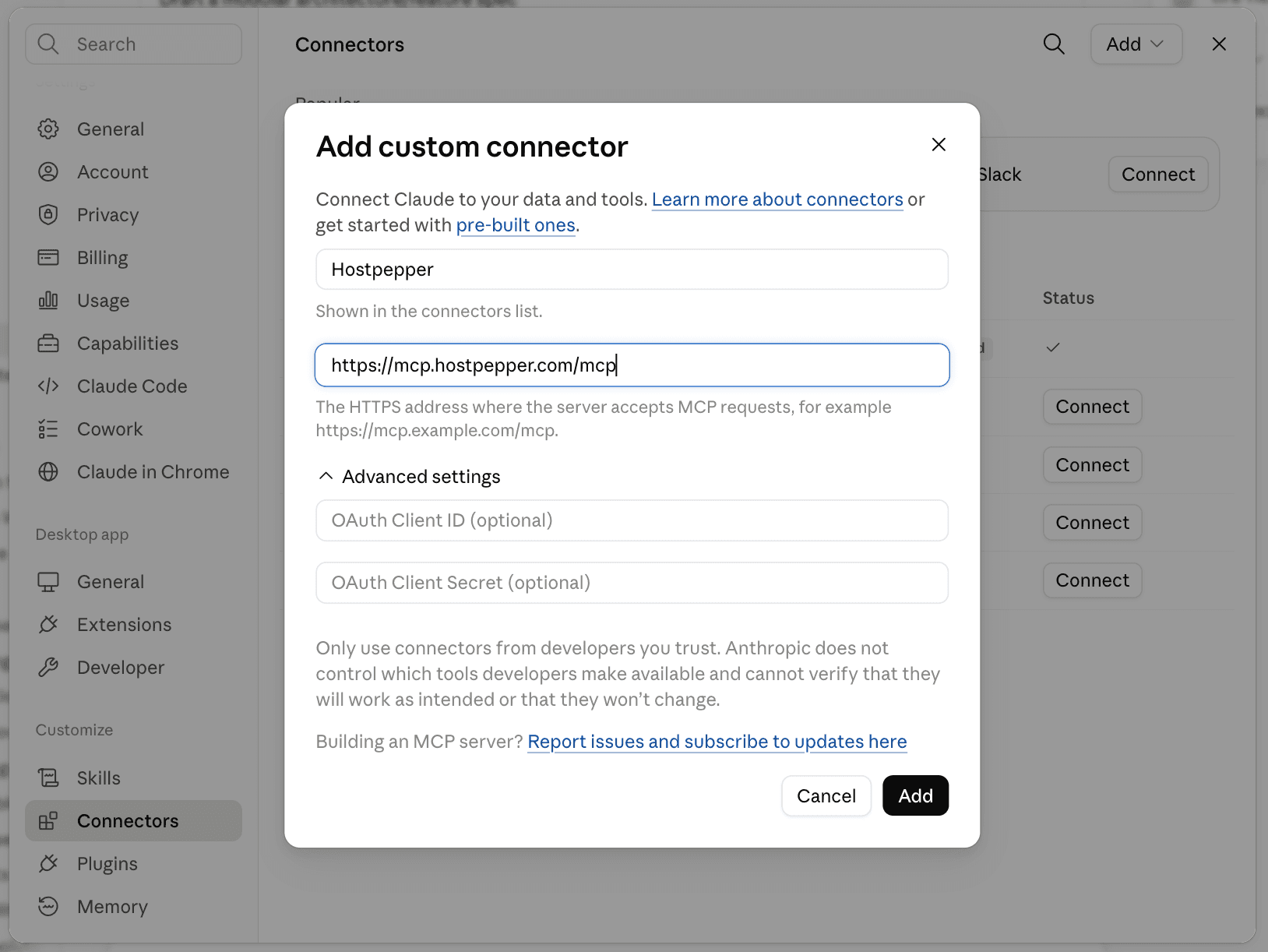
Task: Click the Privacy shield icon
Action: point(48,215)
